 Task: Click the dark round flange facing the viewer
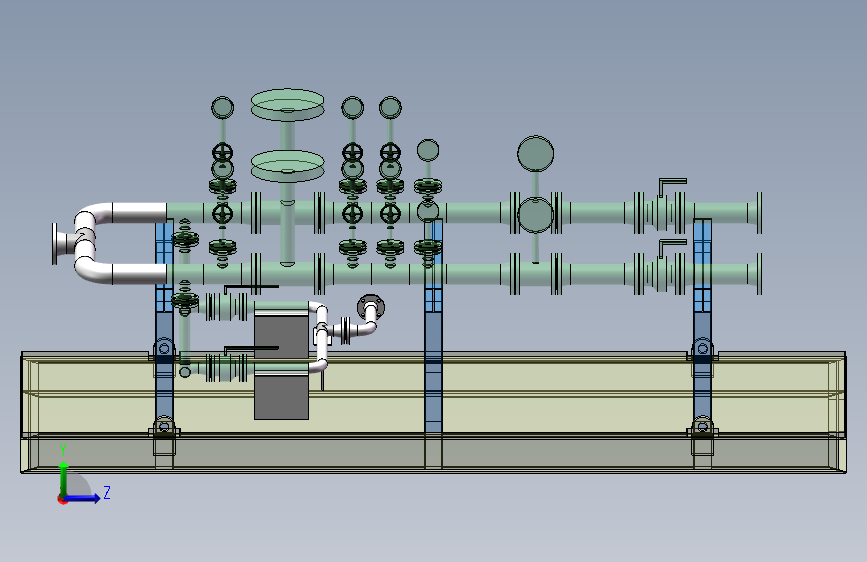(x=371, y=306)
